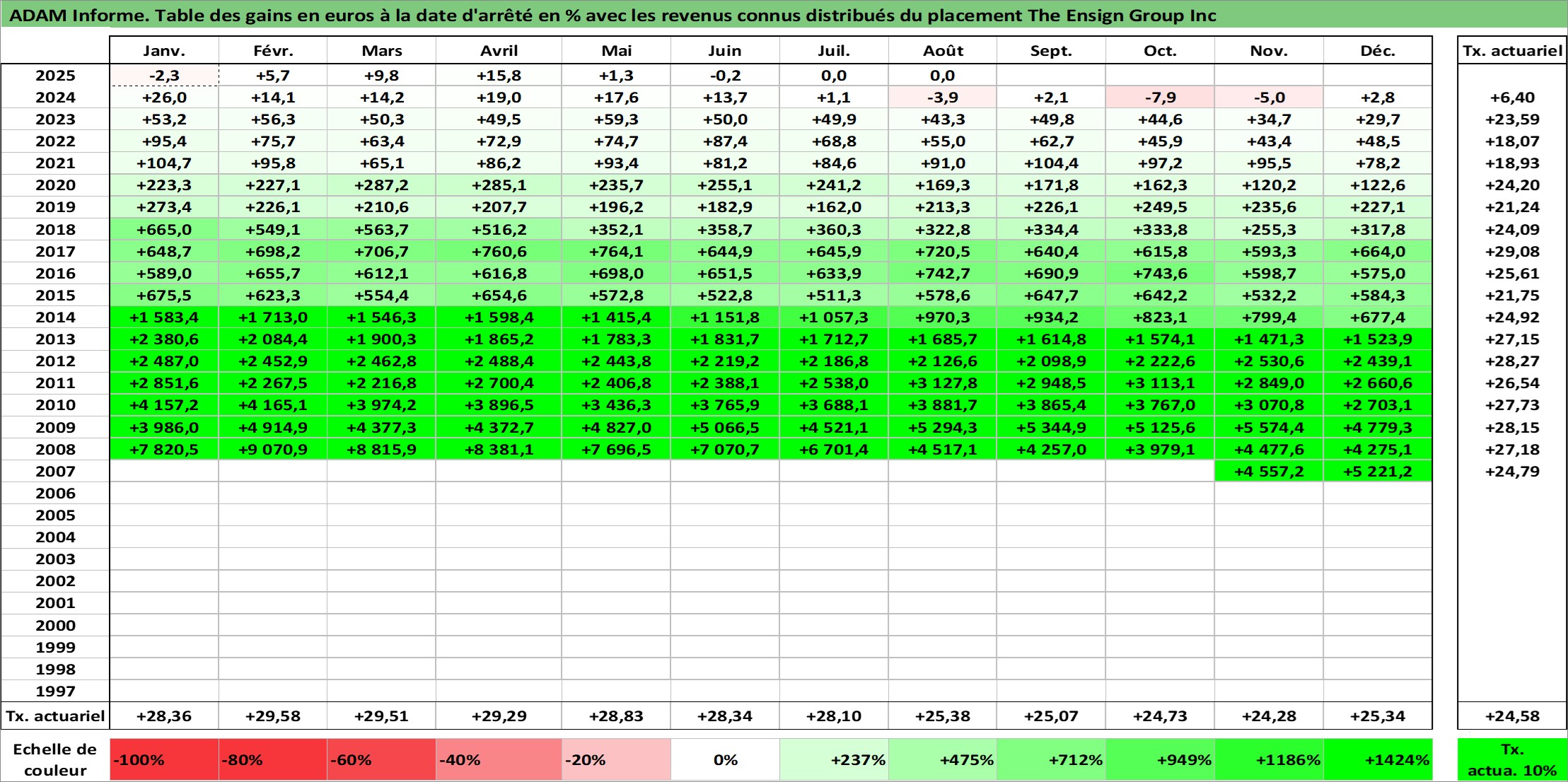
Task: Click the +104,7 cell in 2021
Action: [x=164, y=163]
